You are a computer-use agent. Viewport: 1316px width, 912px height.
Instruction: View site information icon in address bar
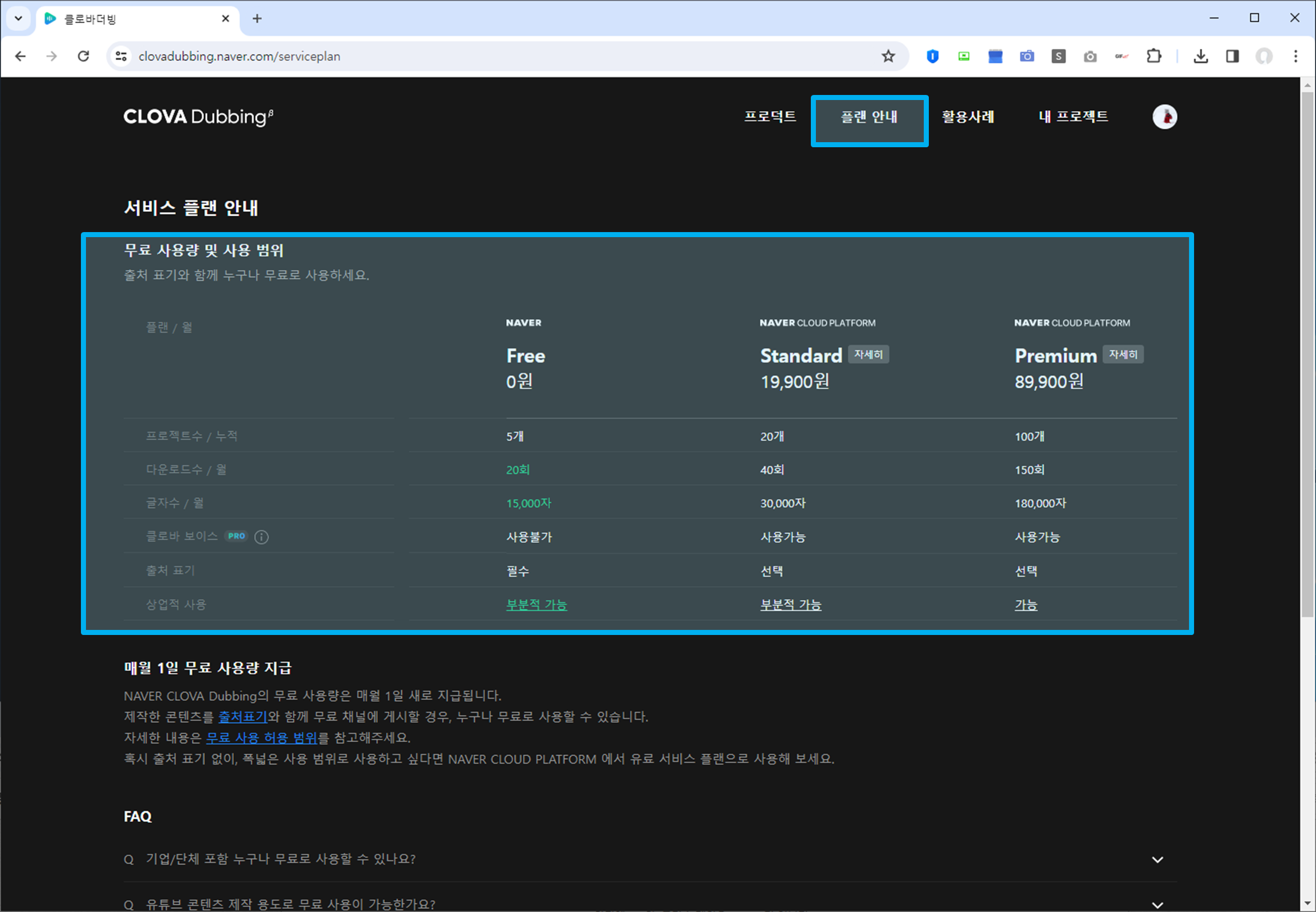click(x=121, y=56)
